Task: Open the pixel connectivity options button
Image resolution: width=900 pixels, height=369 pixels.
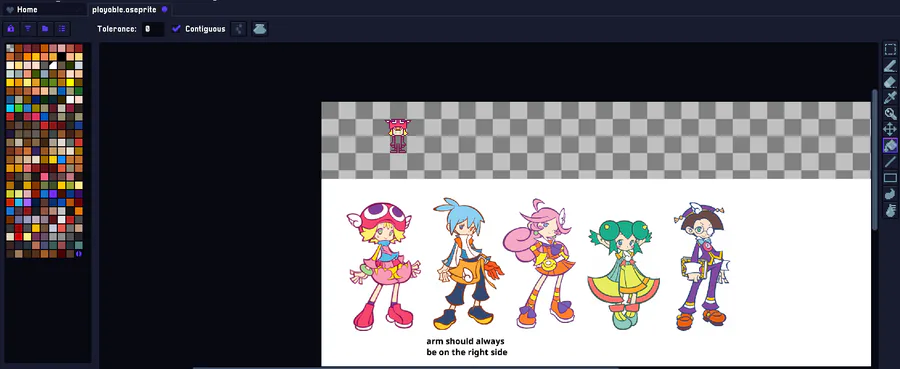Action: tap(239, 29)
